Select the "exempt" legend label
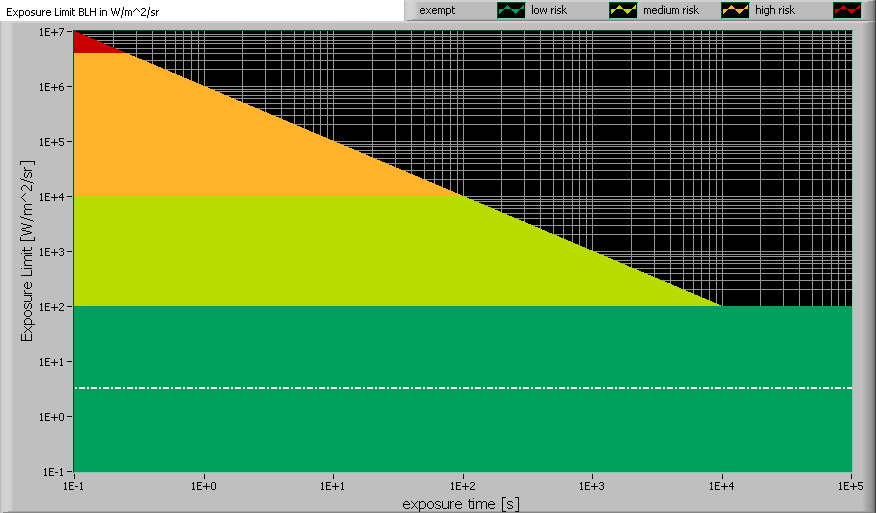Screen dimensions: 876x513 point(437,10)
